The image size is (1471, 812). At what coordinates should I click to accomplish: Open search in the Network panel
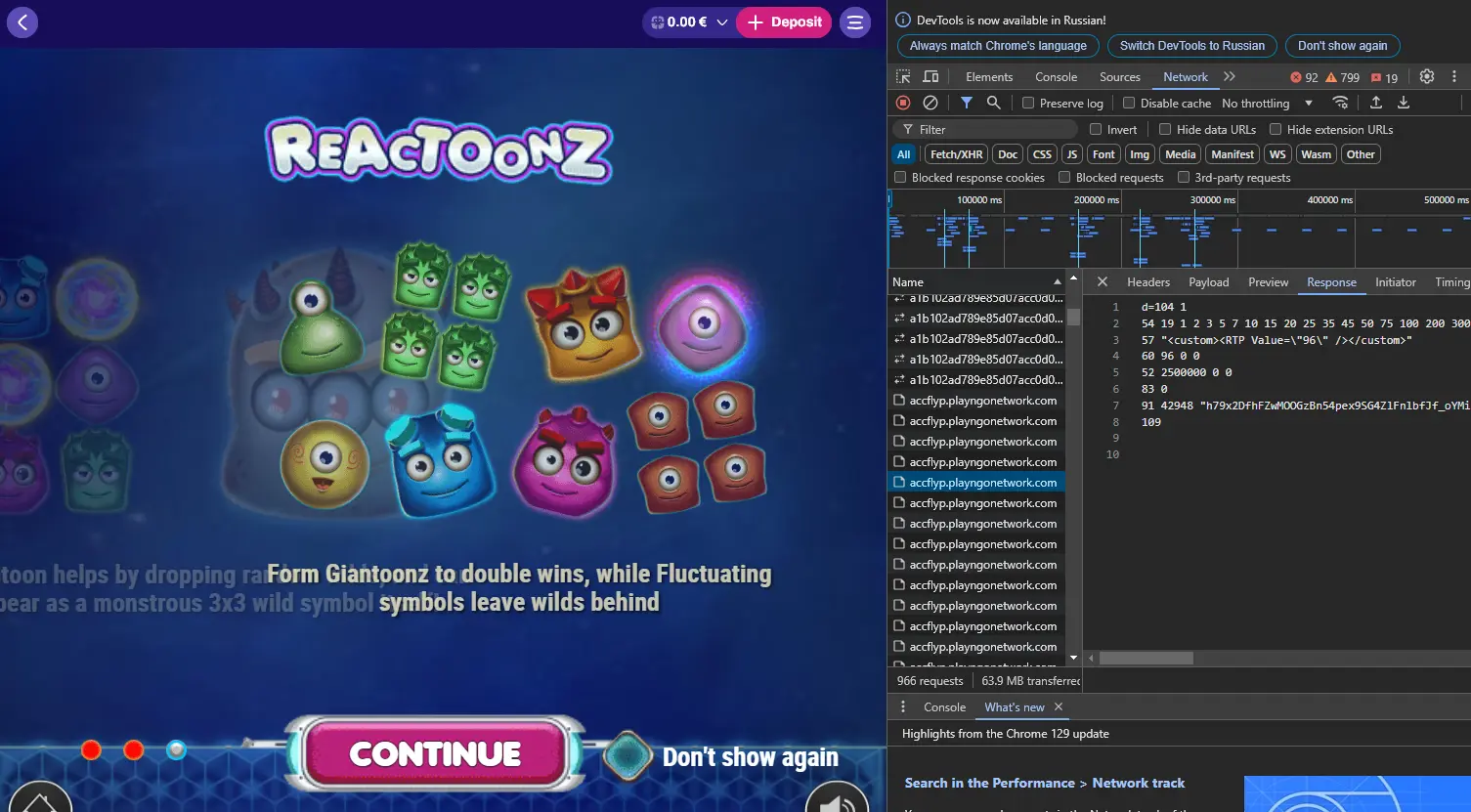(x=993, y=103)
